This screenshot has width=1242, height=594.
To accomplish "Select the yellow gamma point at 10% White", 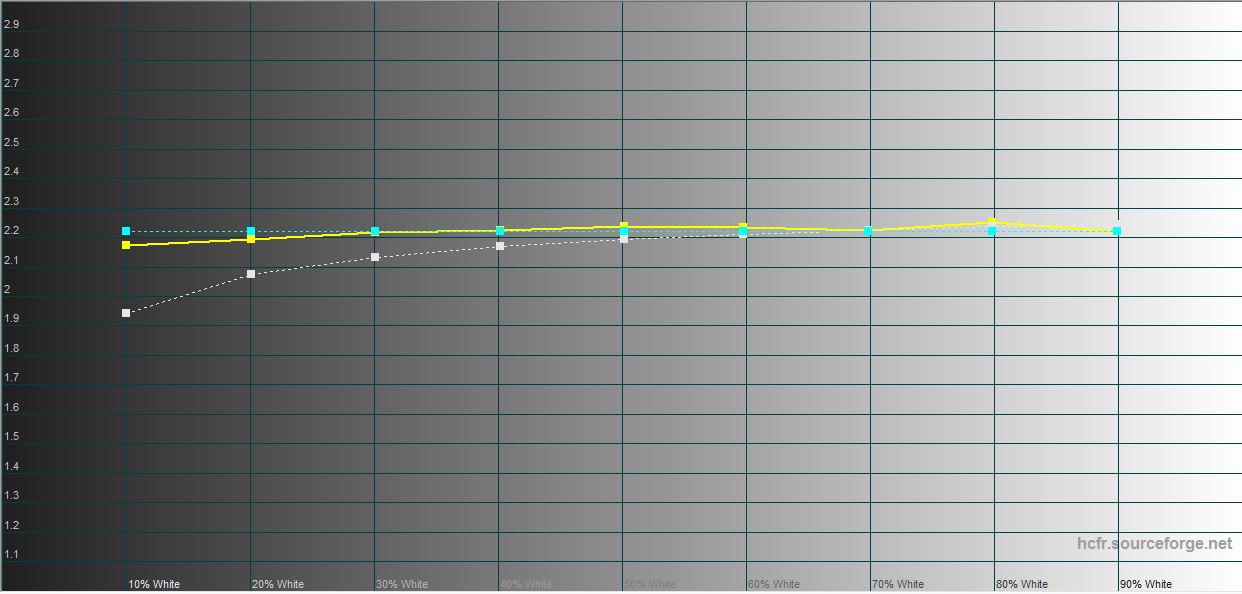I will tap(126, 245).
